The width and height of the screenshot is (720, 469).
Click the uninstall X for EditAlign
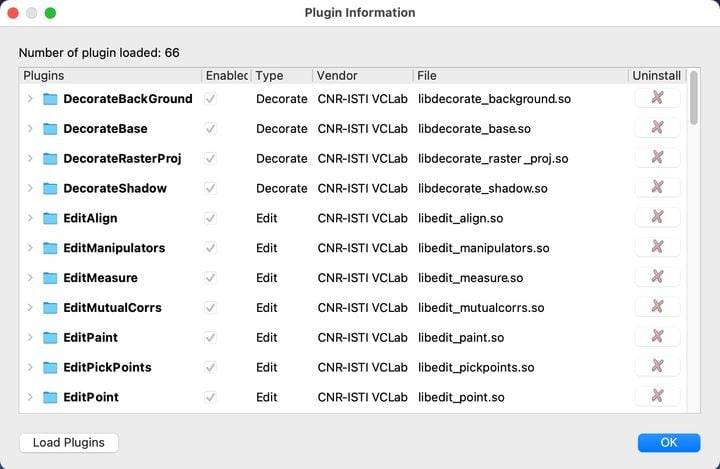[657, 217]
